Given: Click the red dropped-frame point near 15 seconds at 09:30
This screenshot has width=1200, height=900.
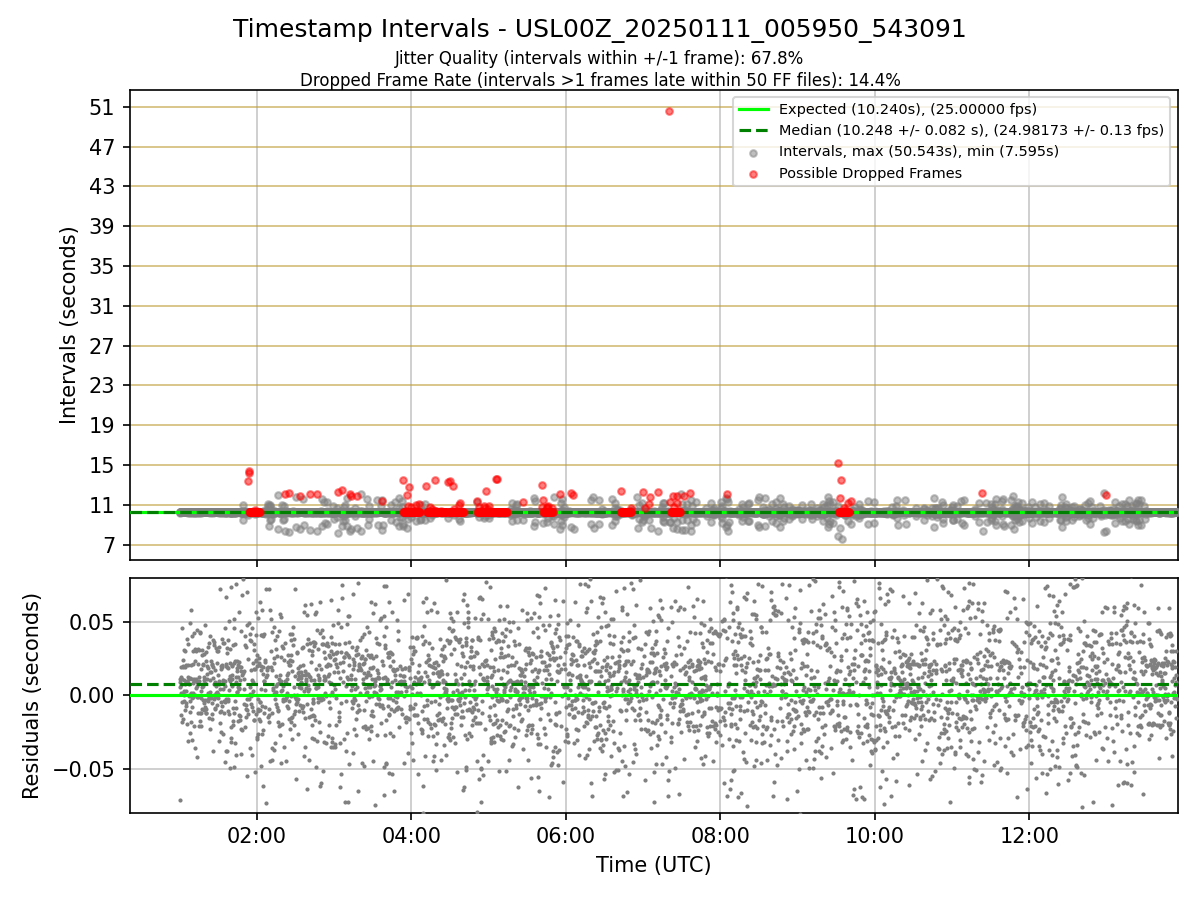Looking at the screenshot, I should coord(838,464).
